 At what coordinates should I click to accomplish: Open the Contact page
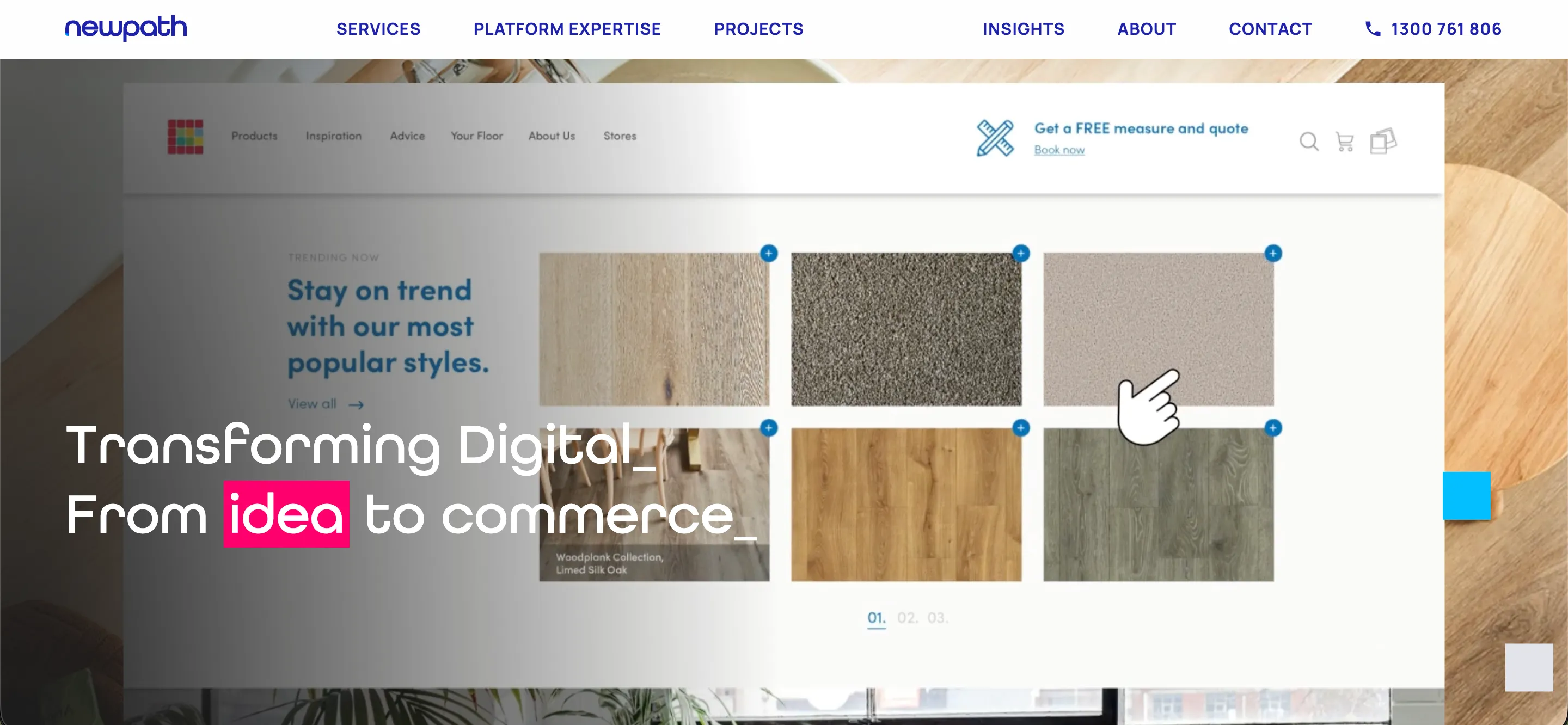1270,29
